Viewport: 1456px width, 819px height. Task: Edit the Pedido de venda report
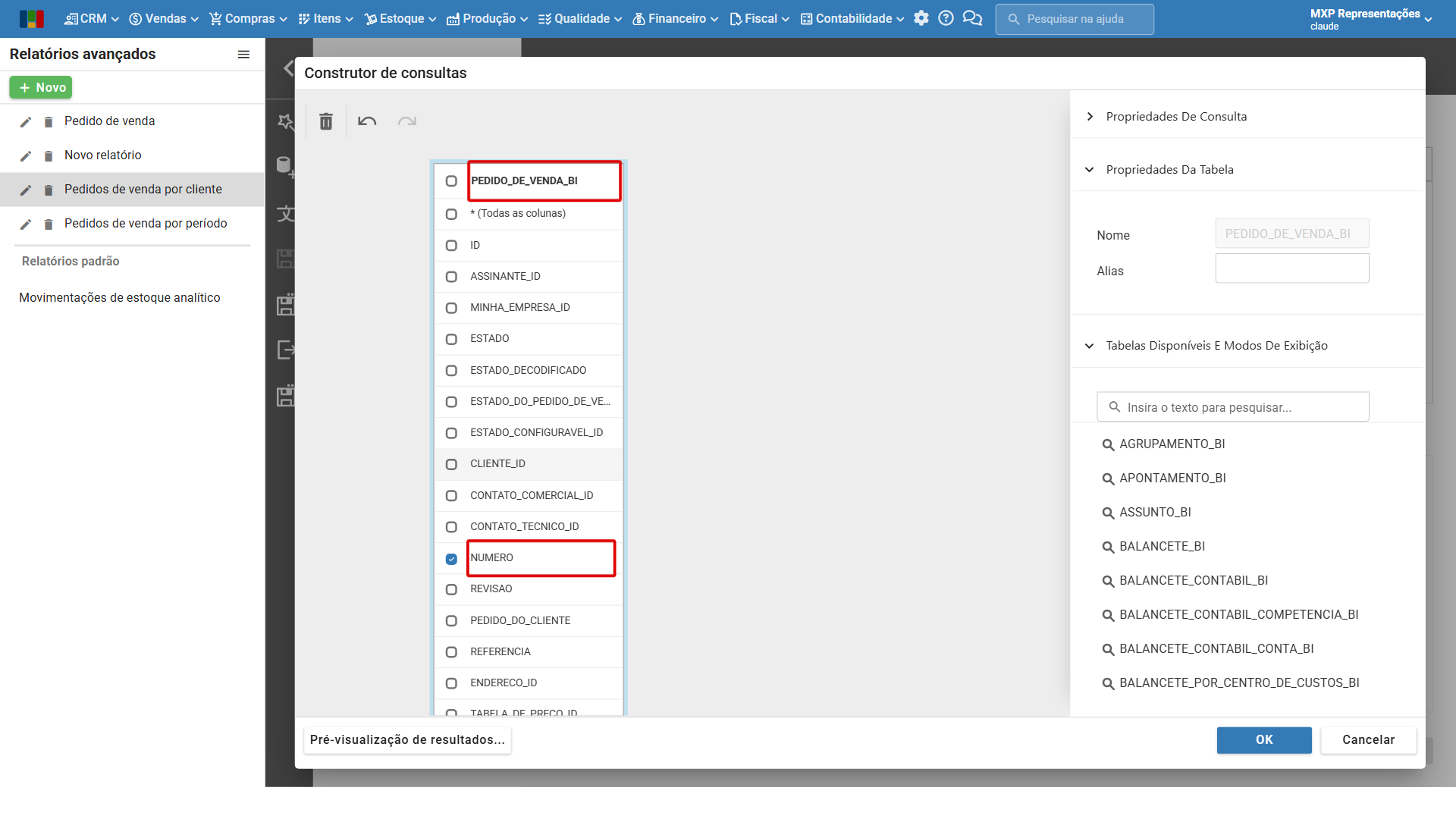(x=26, y=122)
